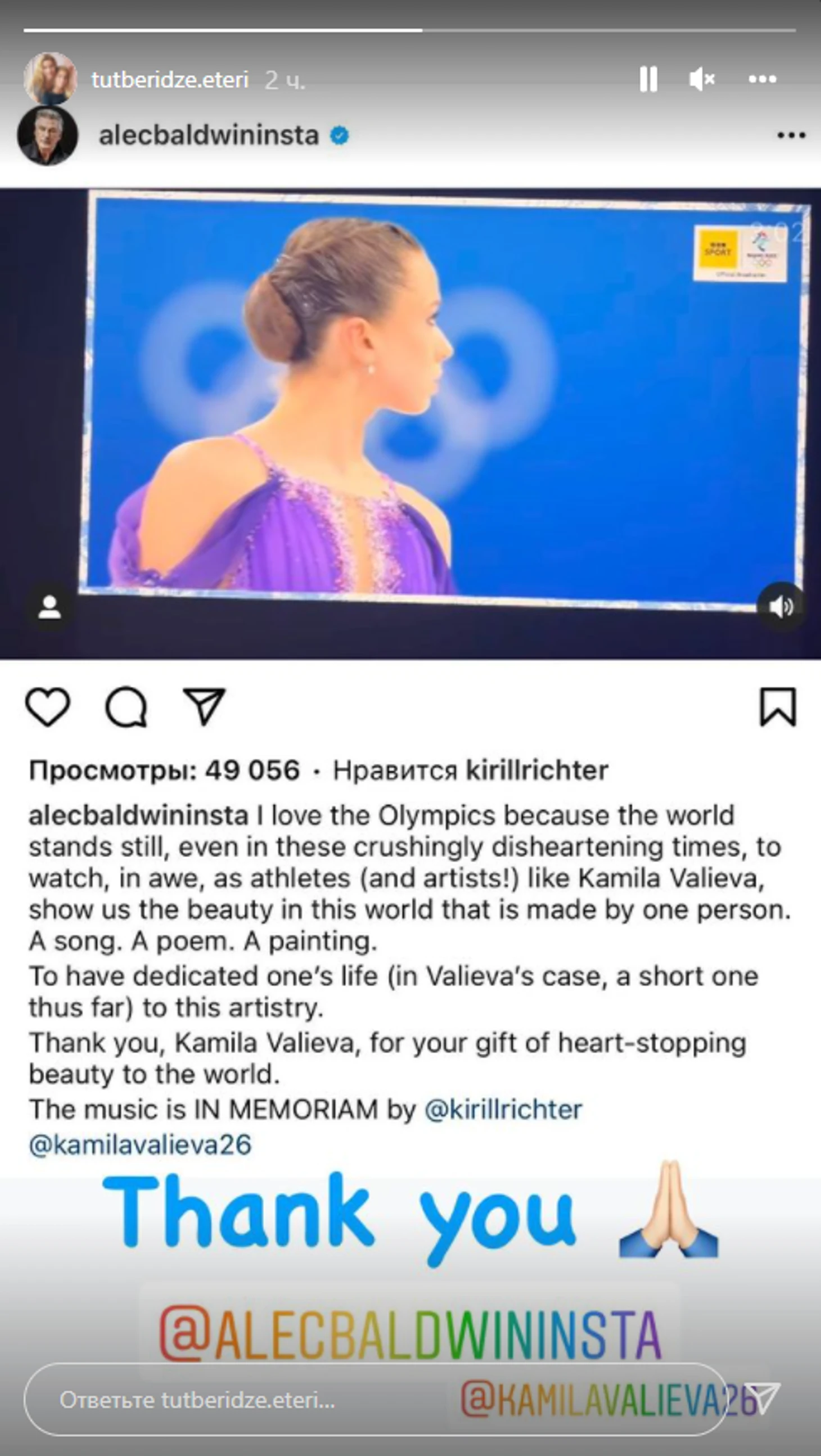Open the @kirillrichter mention in the caption
This screenshot has width=821, height=1456.
pos(502,1110)
